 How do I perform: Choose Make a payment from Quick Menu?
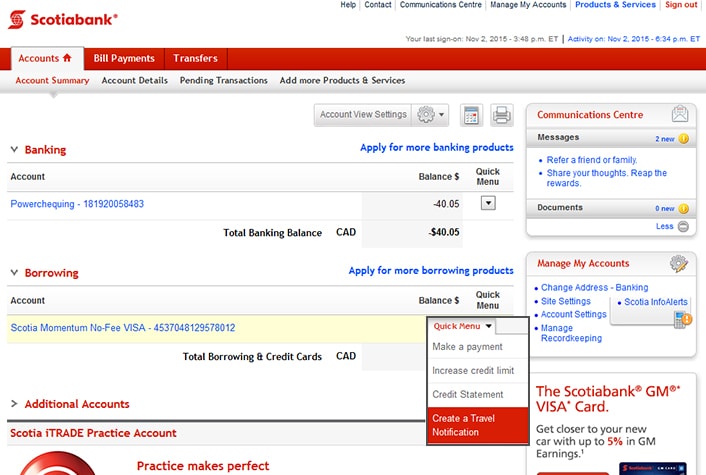(x=467, y=347)
